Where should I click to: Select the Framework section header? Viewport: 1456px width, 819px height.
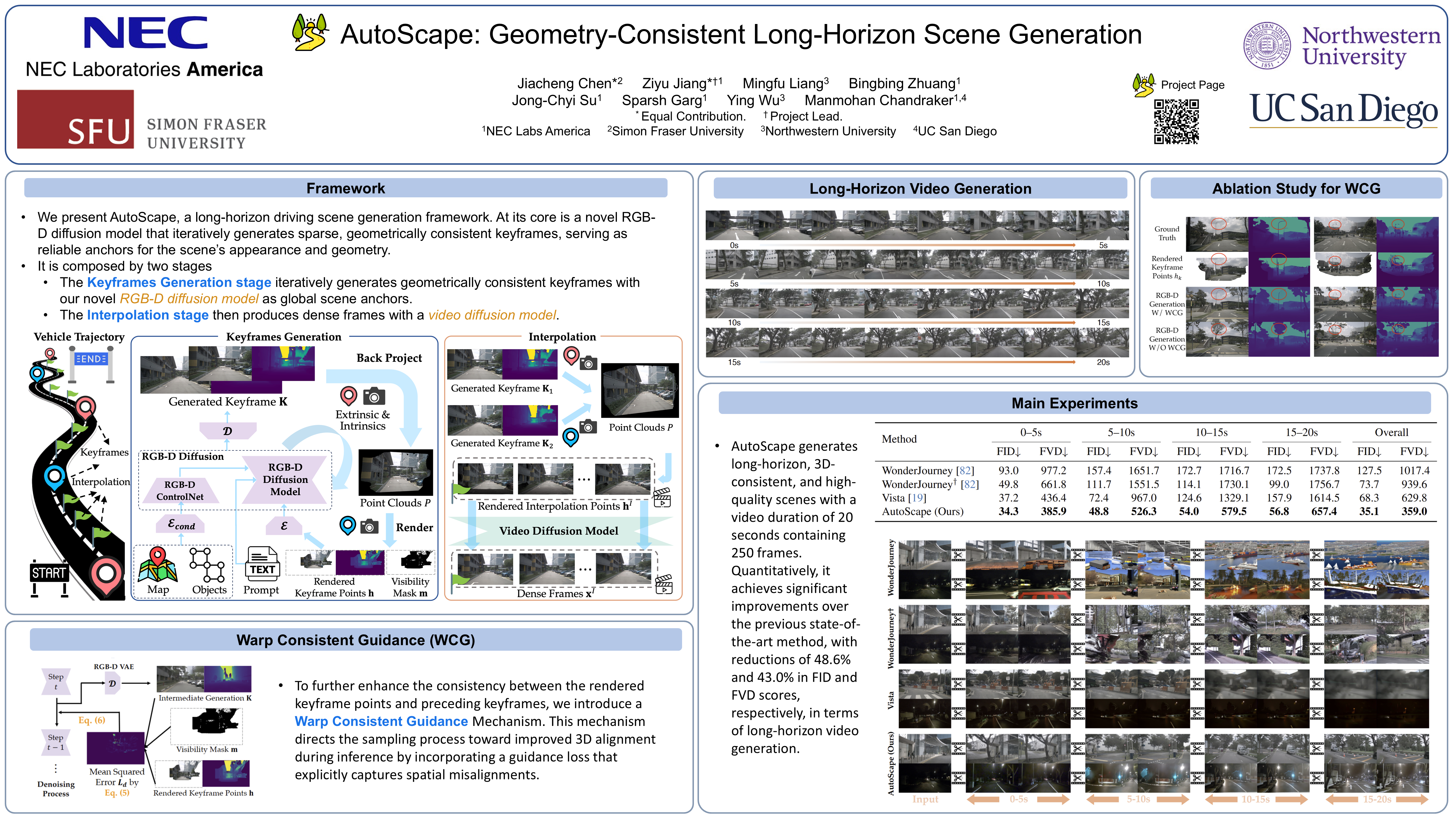tap(345, 188)
